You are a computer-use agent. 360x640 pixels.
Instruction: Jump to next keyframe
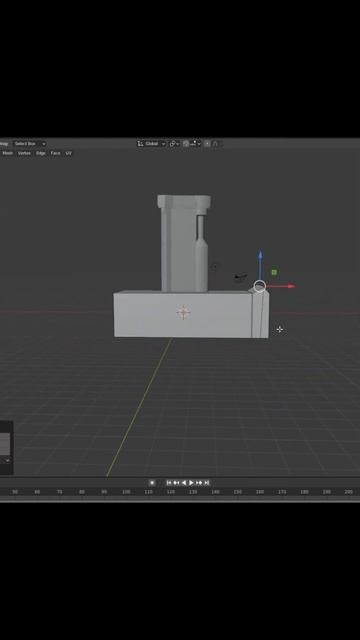point(199,482)
